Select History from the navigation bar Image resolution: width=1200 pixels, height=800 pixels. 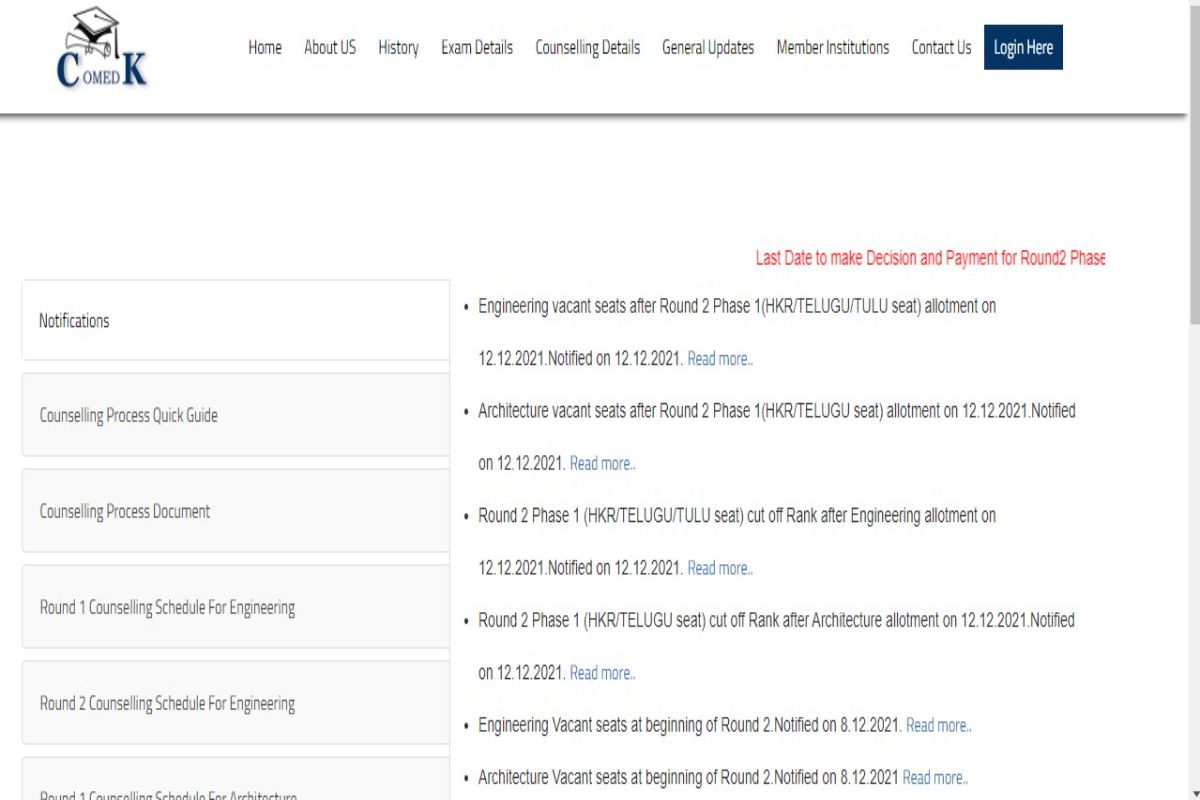[x=398, y=47]
